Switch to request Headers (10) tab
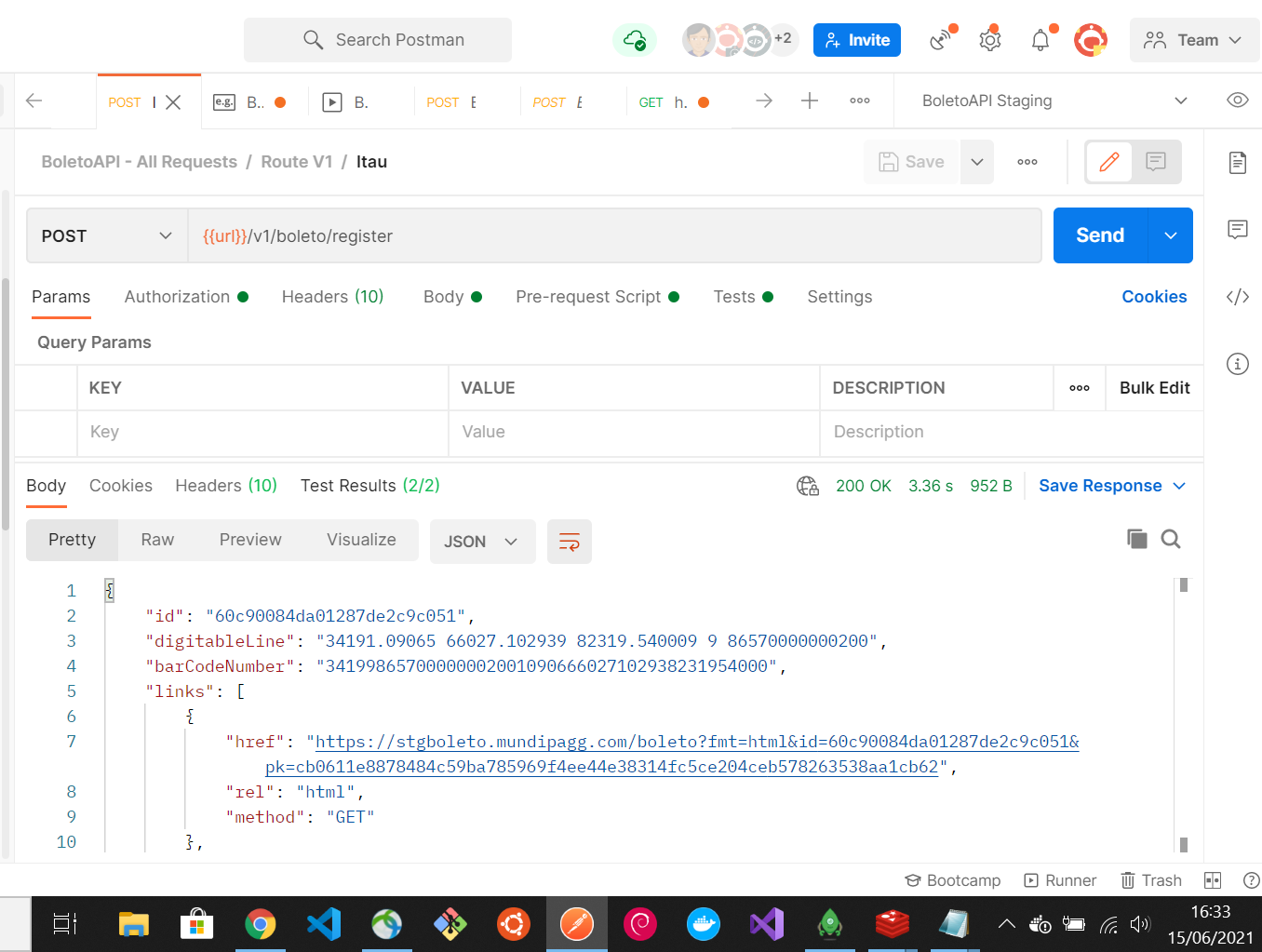The image size is (1262, 952). (x=332, y=297)
